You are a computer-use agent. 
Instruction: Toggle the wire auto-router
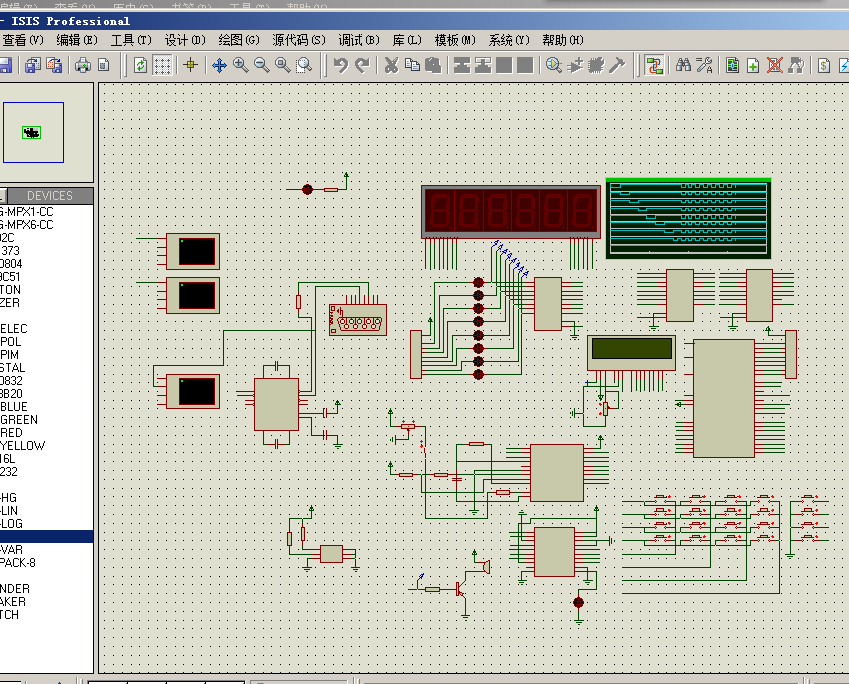pyautogui.click(x=654, y=66)
